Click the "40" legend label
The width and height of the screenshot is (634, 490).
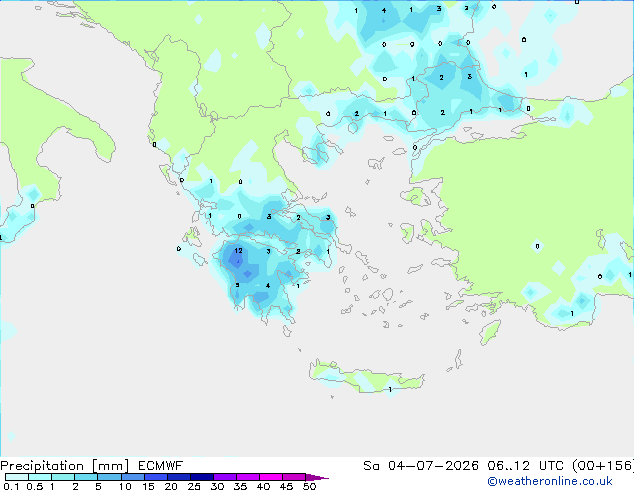pos(263,486)
